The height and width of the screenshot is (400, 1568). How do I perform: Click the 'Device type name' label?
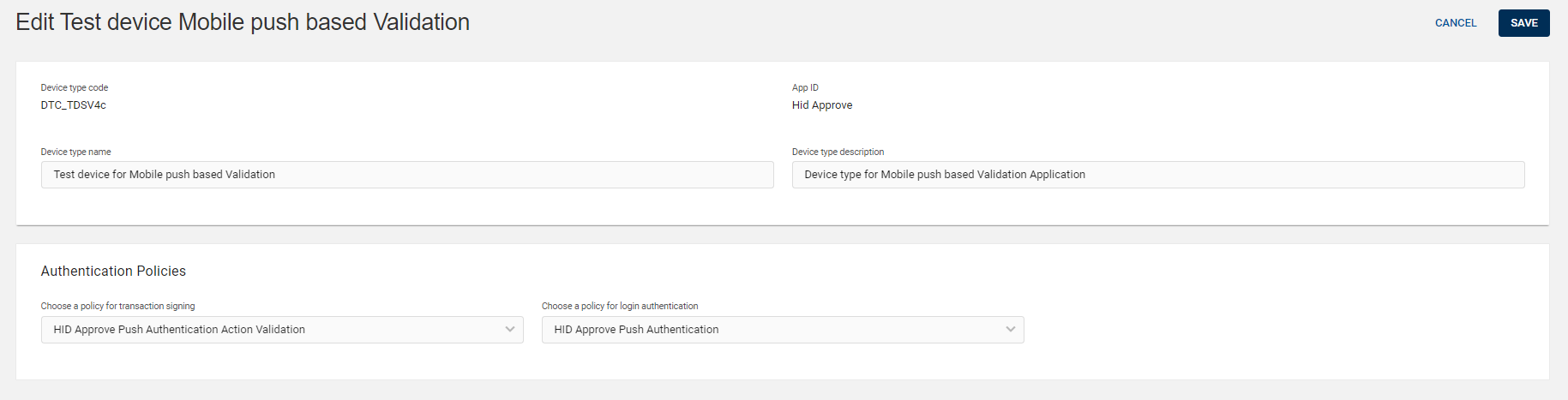(76, 152)
